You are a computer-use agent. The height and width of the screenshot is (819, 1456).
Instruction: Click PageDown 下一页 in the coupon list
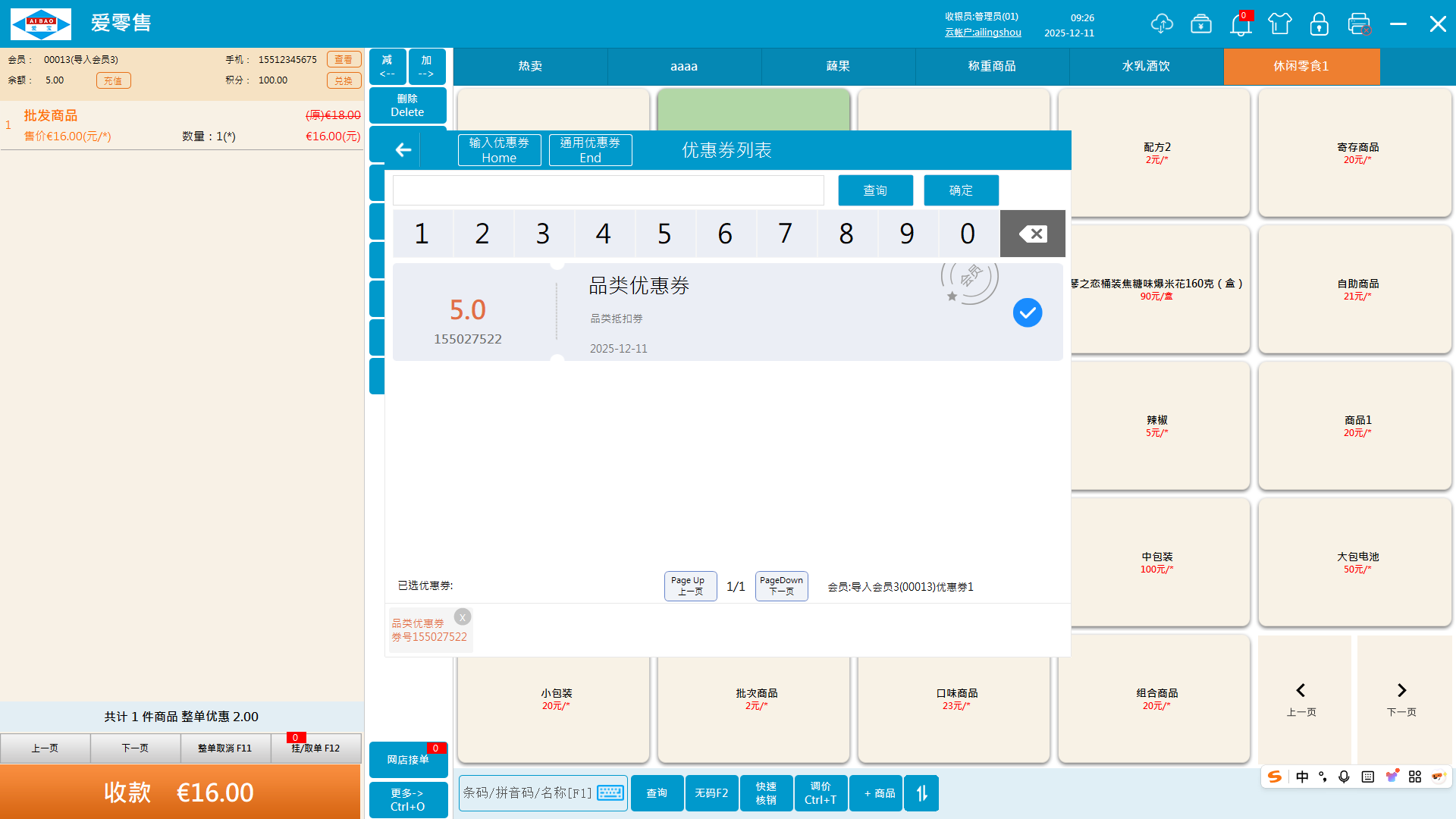(781, 586)
